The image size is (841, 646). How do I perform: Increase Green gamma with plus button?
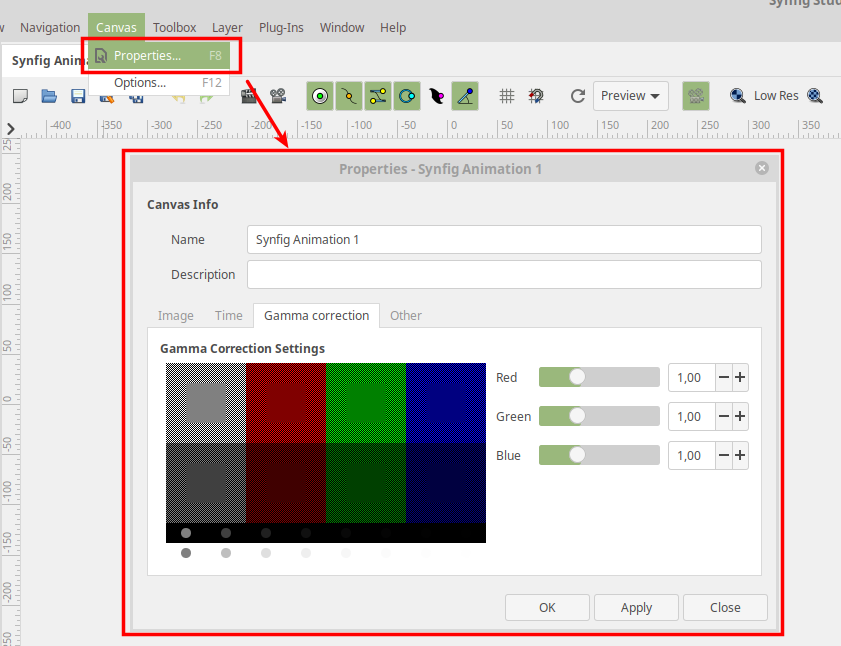(x=740, y=416)
